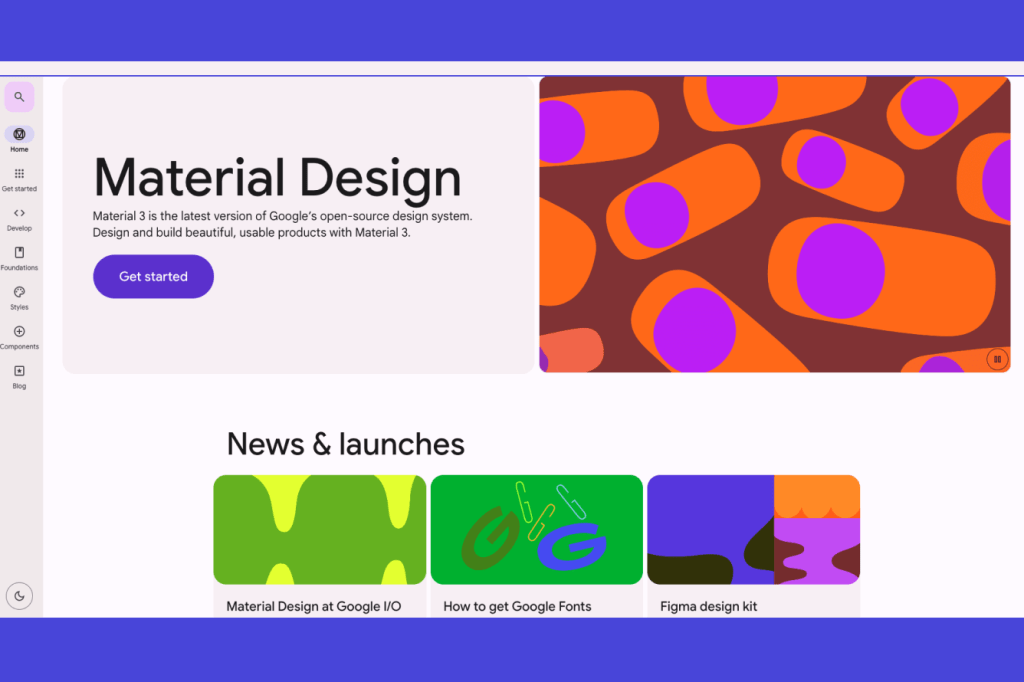Click the "News & launches" heading
Screen dimensions: 1024x682
coord(345,444)
